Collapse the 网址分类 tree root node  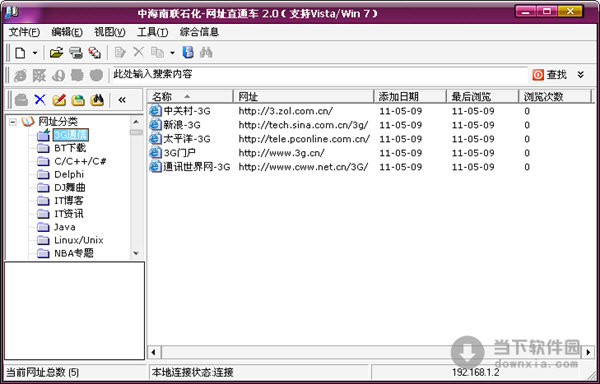click(x=13, y=122)
